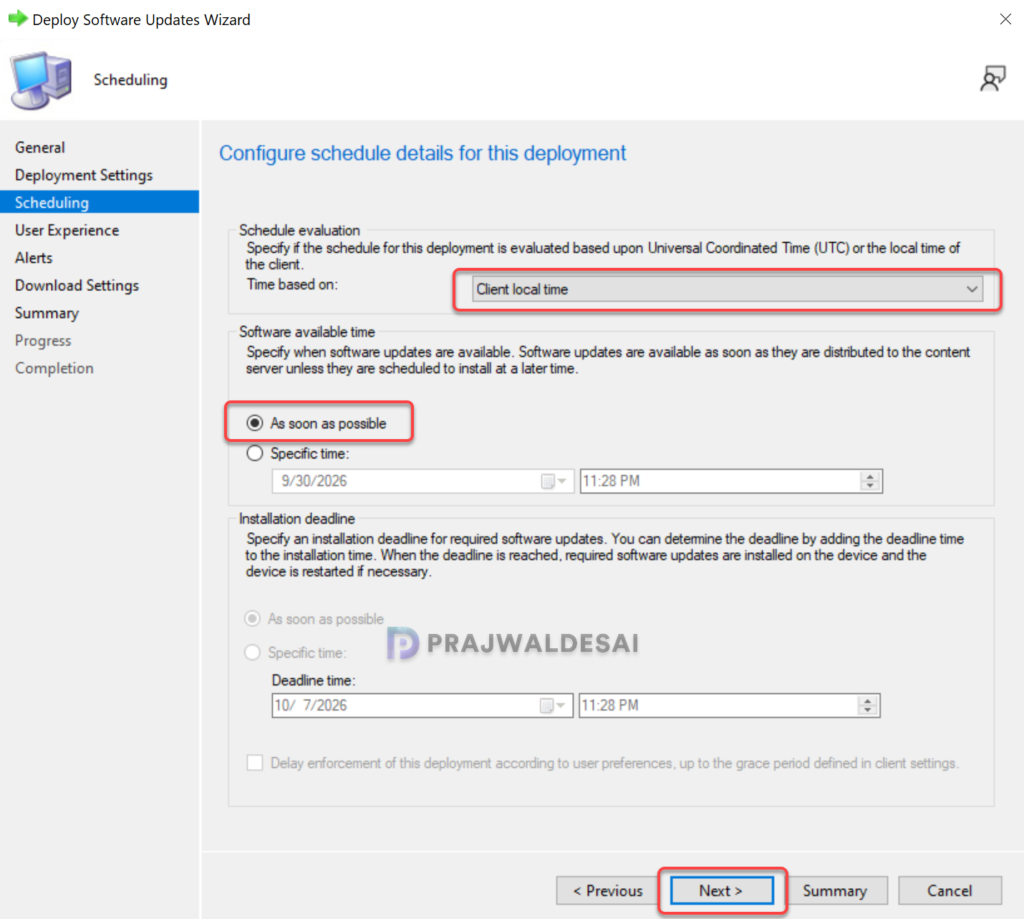Select Software available As soon as possible radio
Viewport: 1024px width, 919px height.
tap(255, 423)
